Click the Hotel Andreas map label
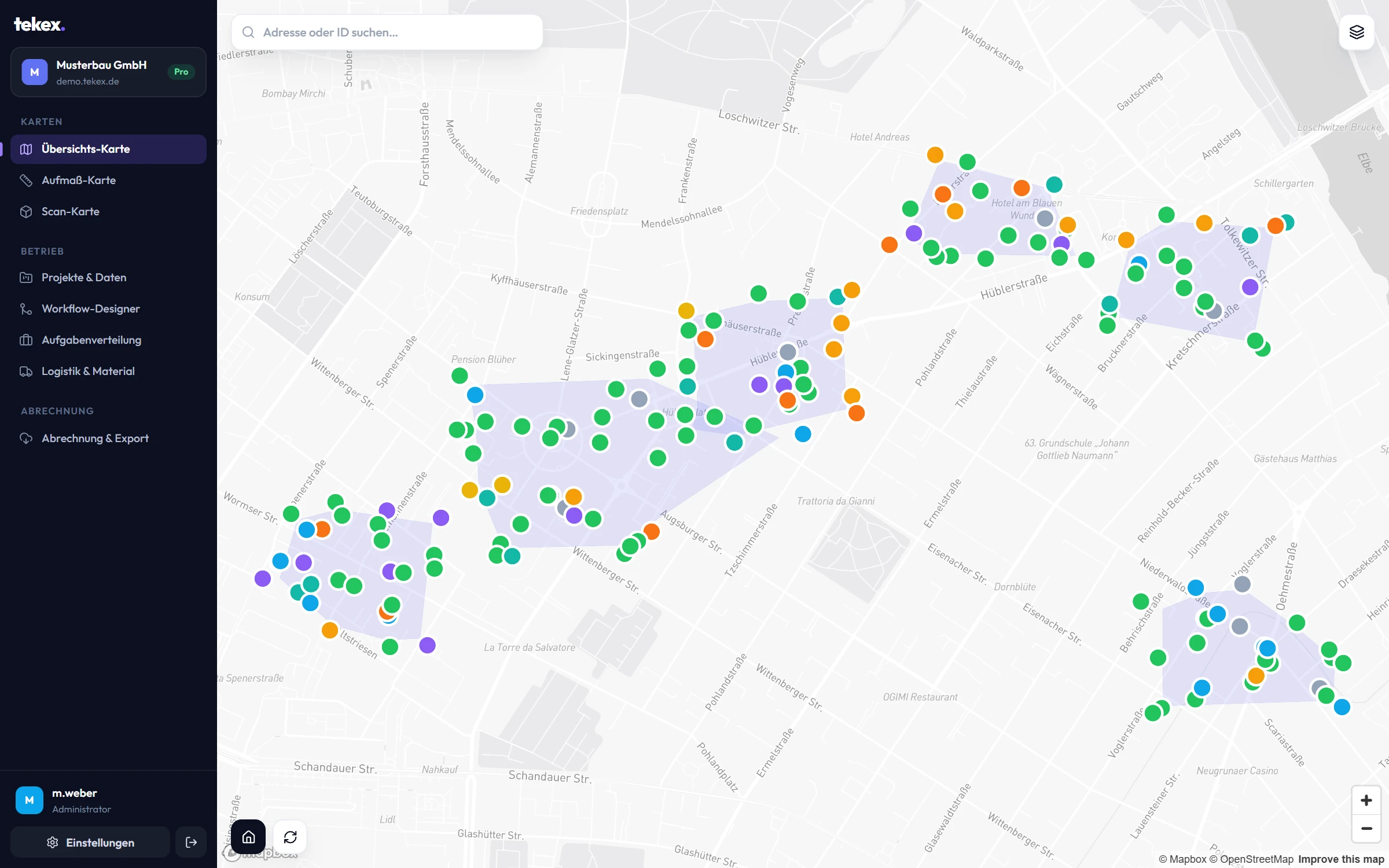Image resolution: width=1389 pixels, height=868 pixels. 880,137
